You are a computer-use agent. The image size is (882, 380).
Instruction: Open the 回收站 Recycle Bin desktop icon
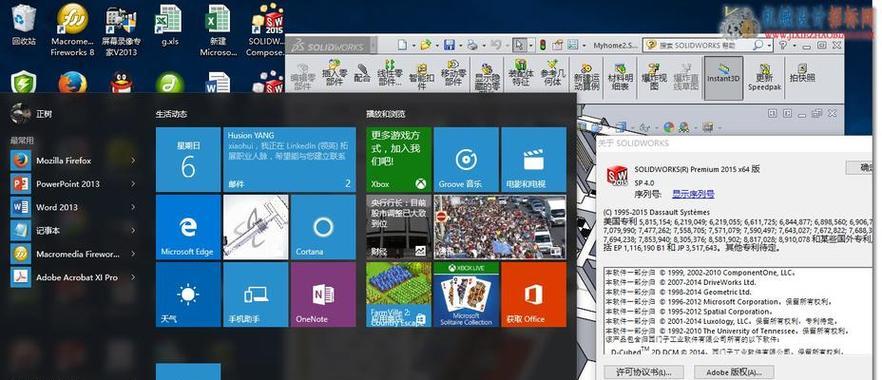24,25
